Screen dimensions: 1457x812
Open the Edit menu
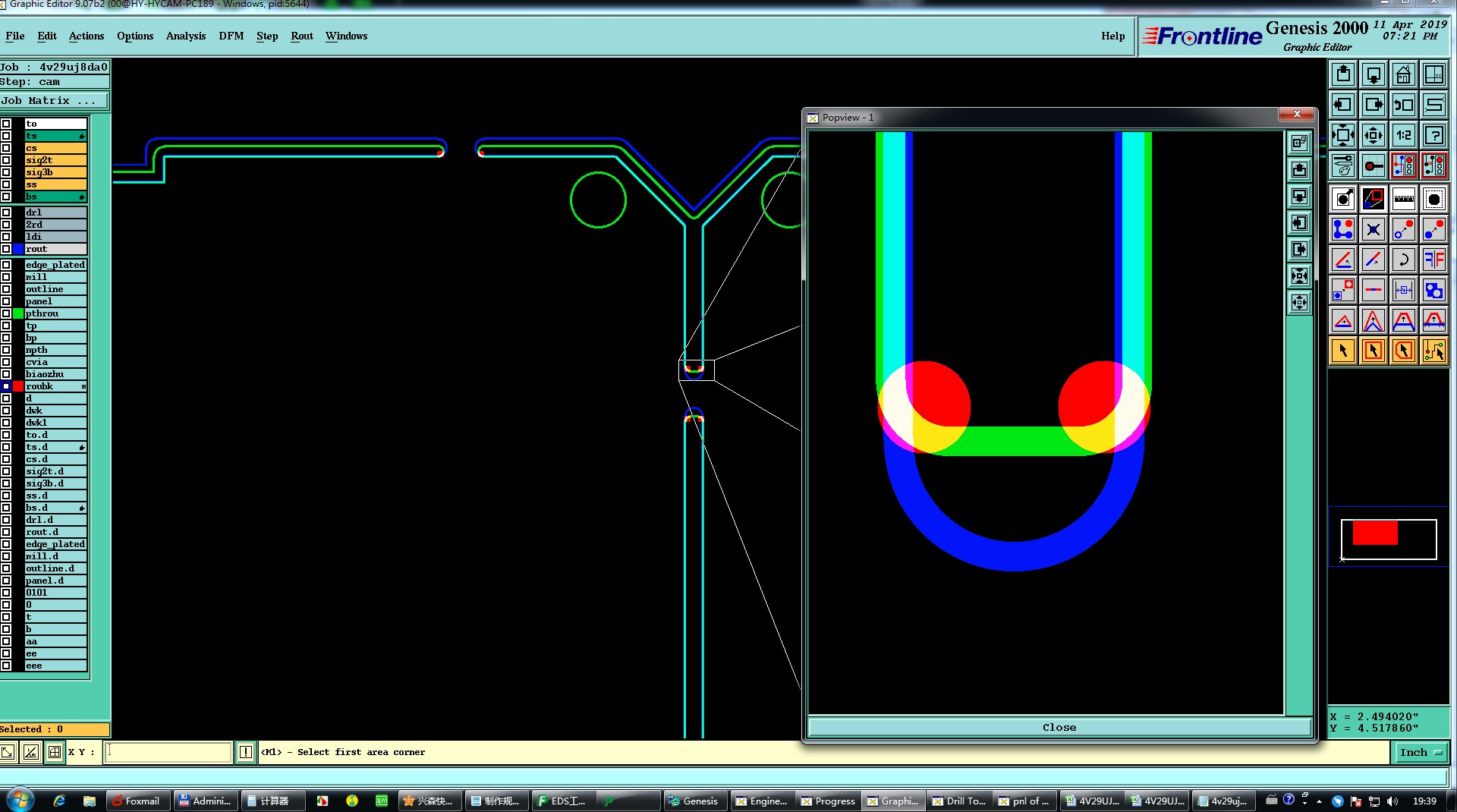coord(47,36)
